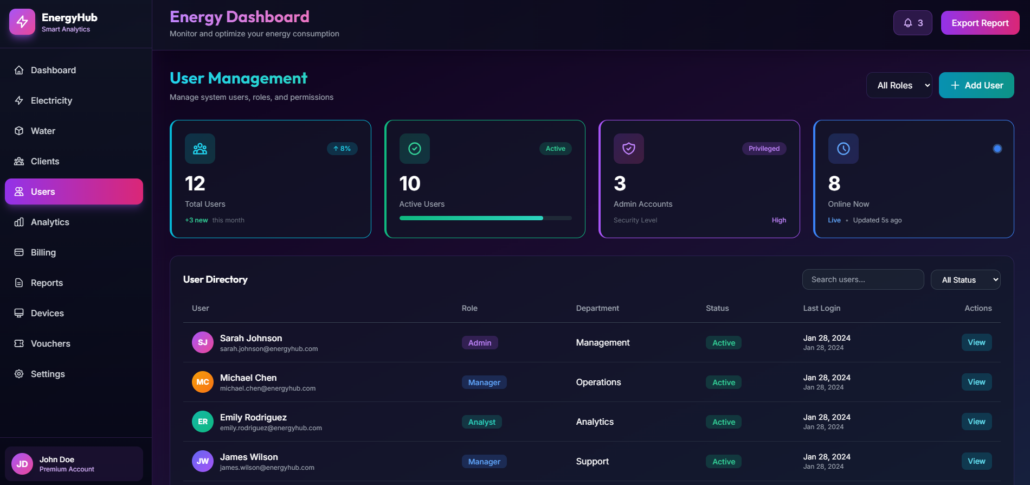The height and width of the screenshot is (485, 1030).
Task: Open John Doe's account panel
Action: [74, 463]
